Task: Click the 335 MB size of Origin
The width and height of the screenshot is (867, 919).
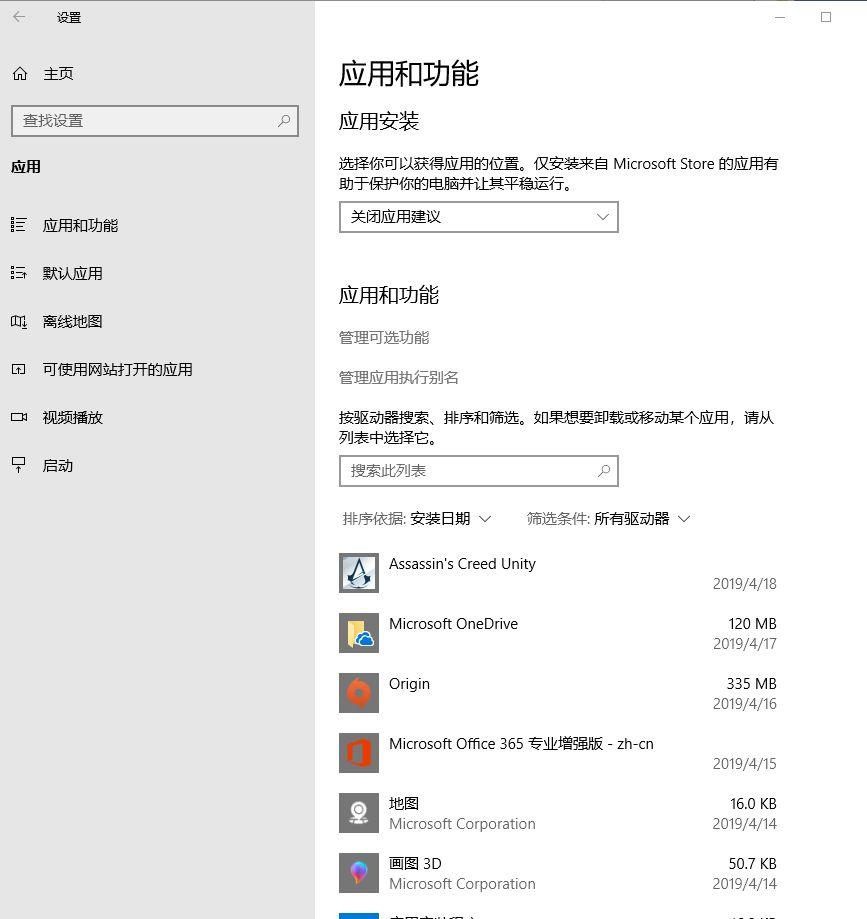Action: (x=752, y=683)
